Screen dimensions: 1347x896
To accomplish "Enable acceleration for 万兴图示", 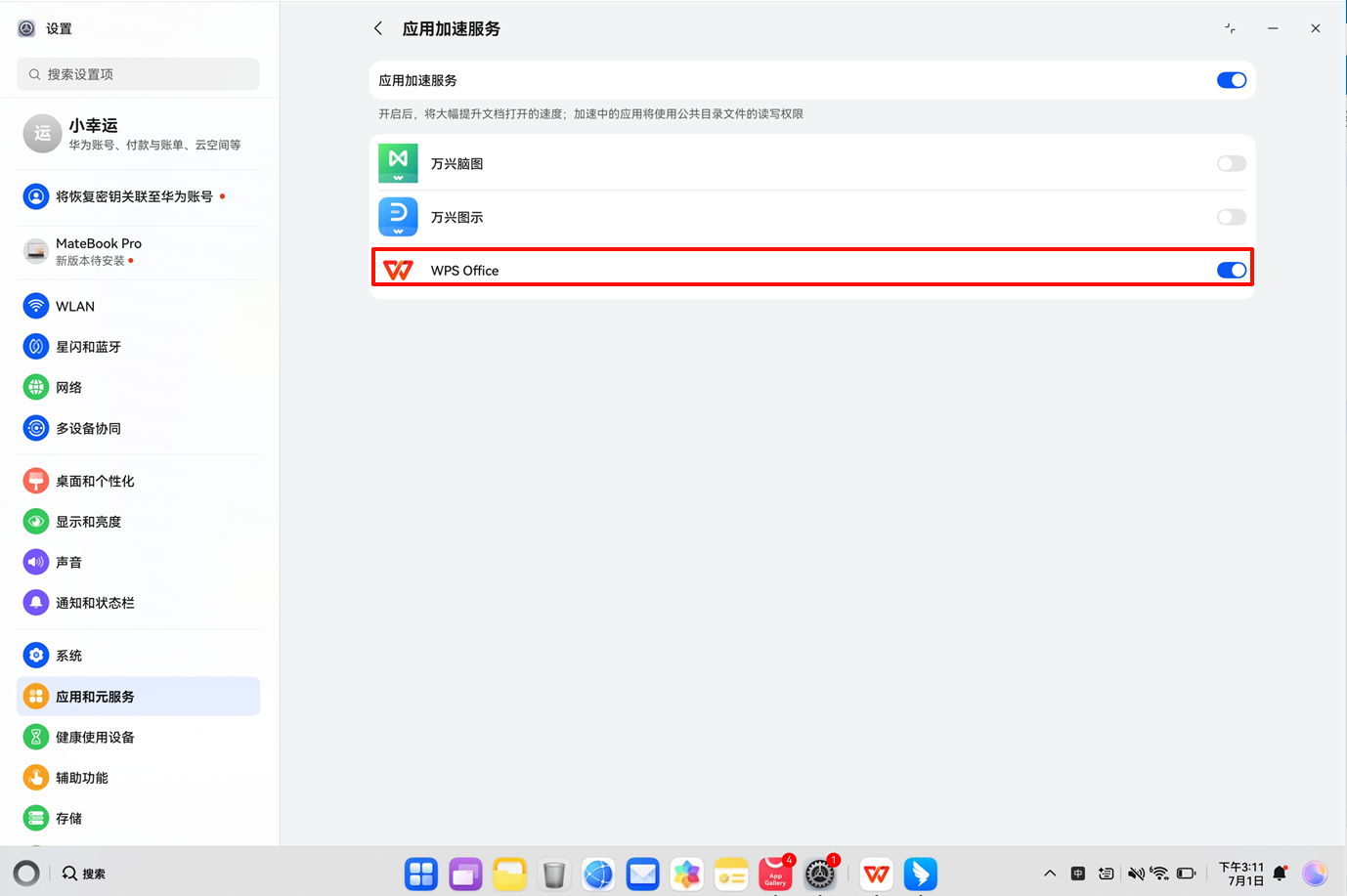I will tap(1232, 217).
